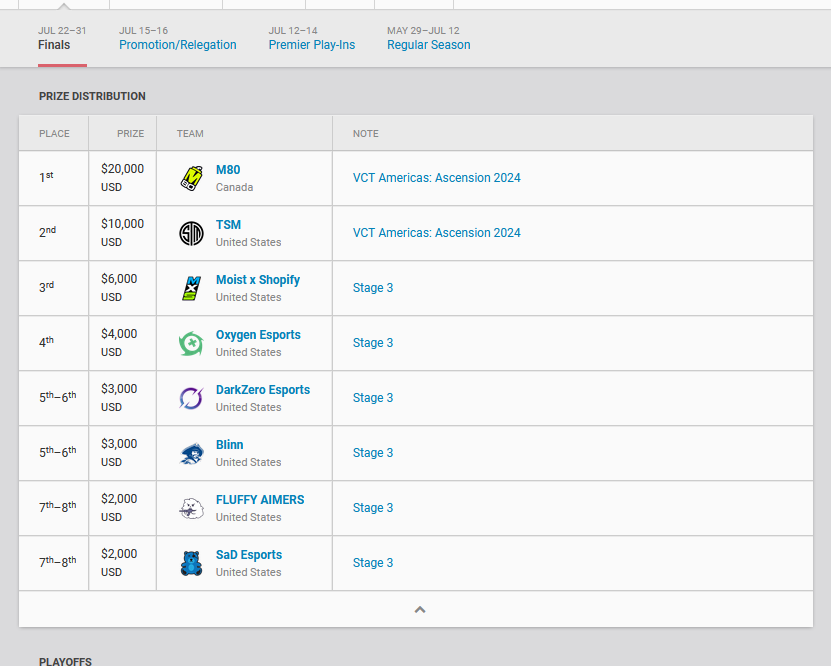Click the PRIZE DISTRIBUTION heading
831x666 pixels.
click(92, 96)
